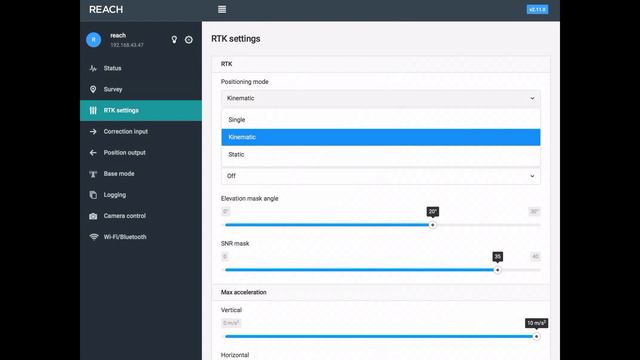Open the Survey page
This screenshot has height=360, width=640.
coord(141,89)
